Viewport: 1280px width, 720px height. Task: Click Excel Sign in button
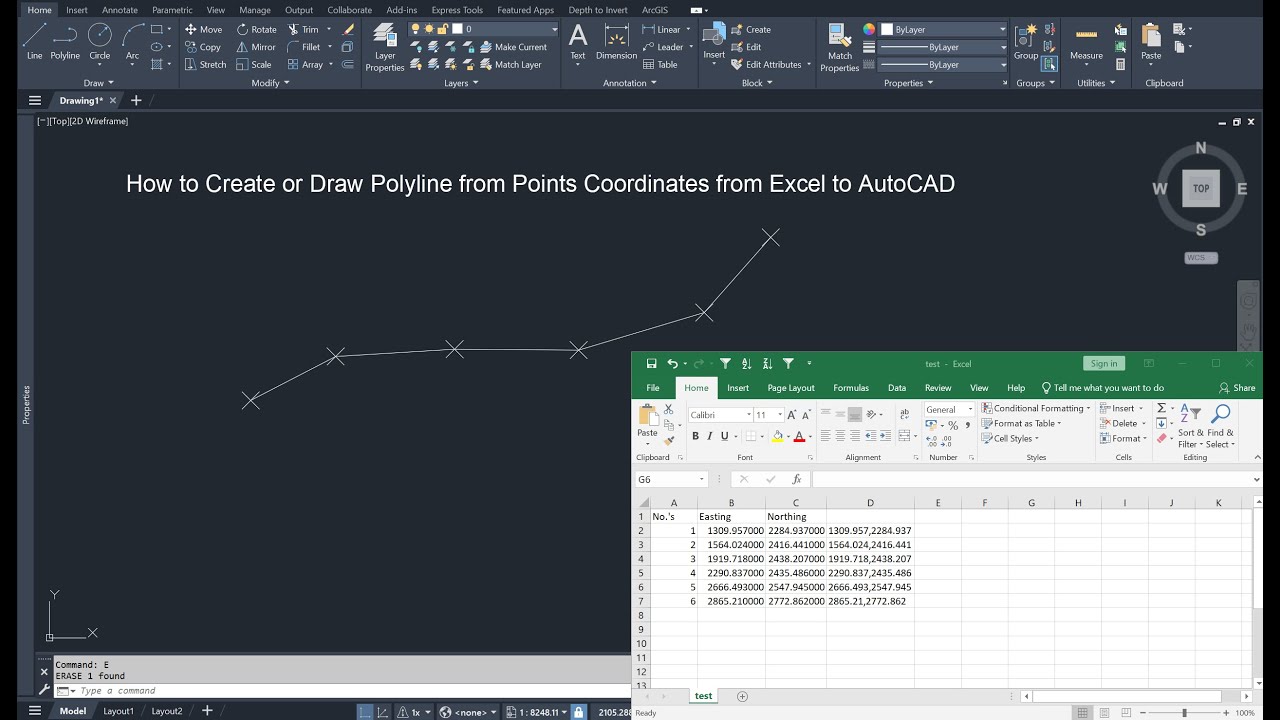[x=1104, y=363]
